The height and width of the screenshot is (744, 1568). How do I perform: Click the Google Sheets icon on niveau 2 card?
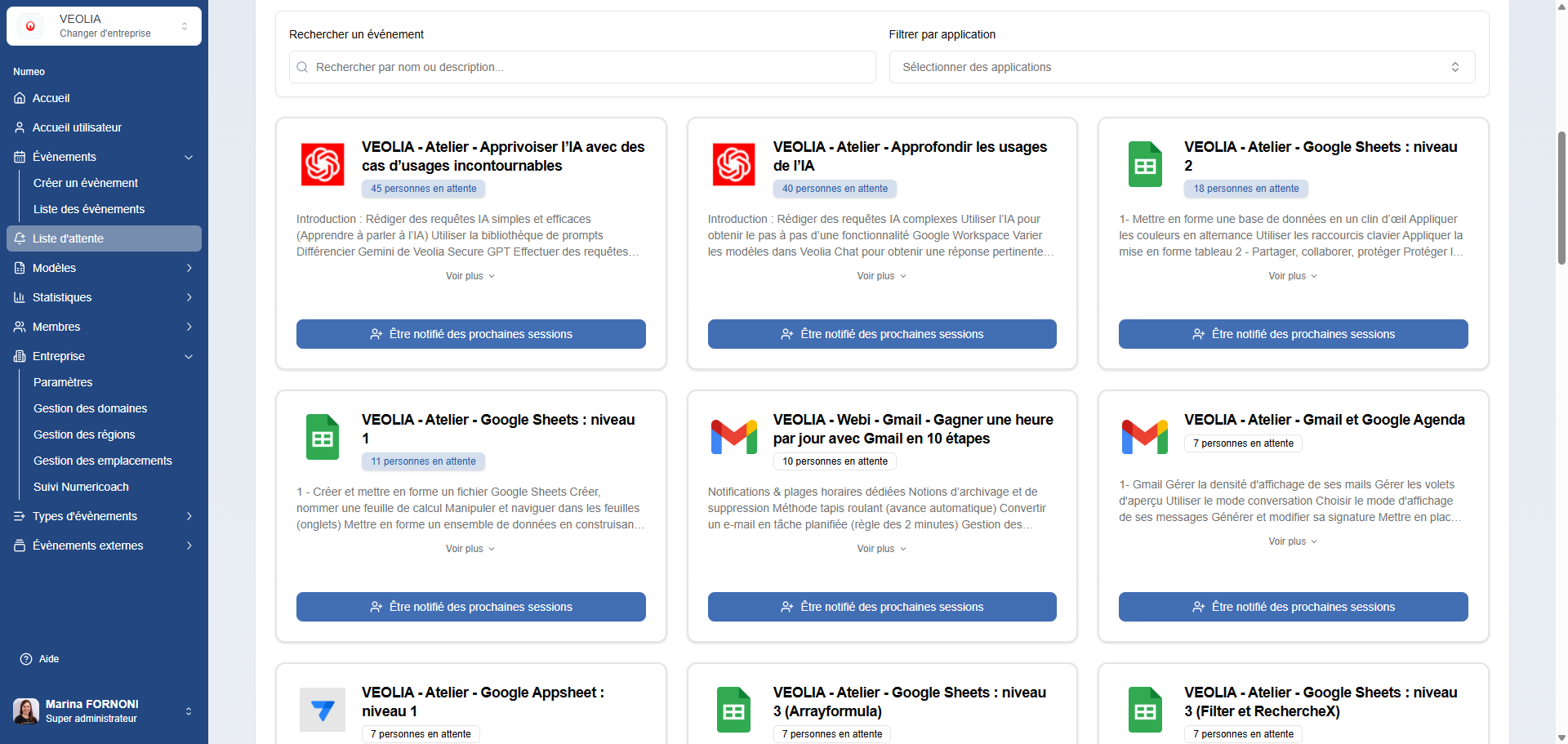[x=1145, y=164]
